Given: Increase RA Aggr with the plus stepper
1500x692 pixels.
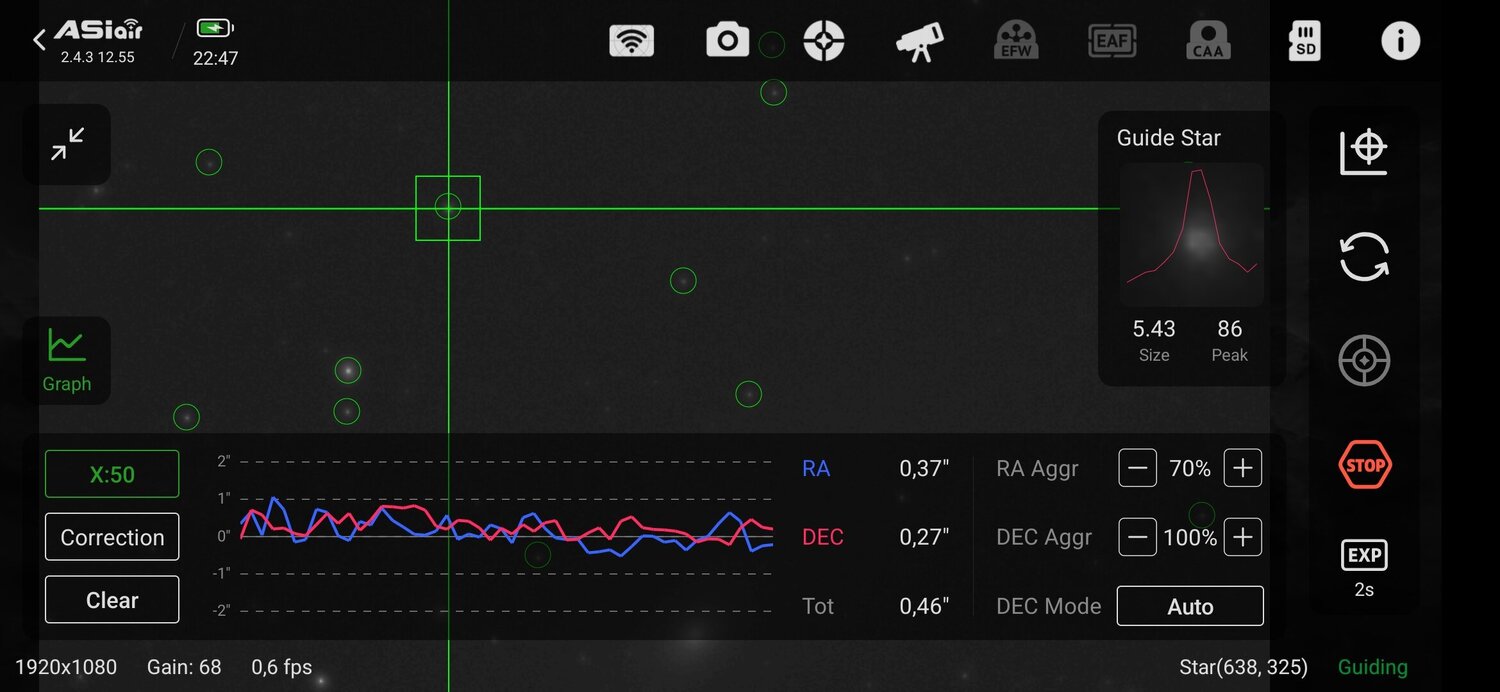Looking at the screenshot, I should pyautogui.click(x=1242, y=467).
